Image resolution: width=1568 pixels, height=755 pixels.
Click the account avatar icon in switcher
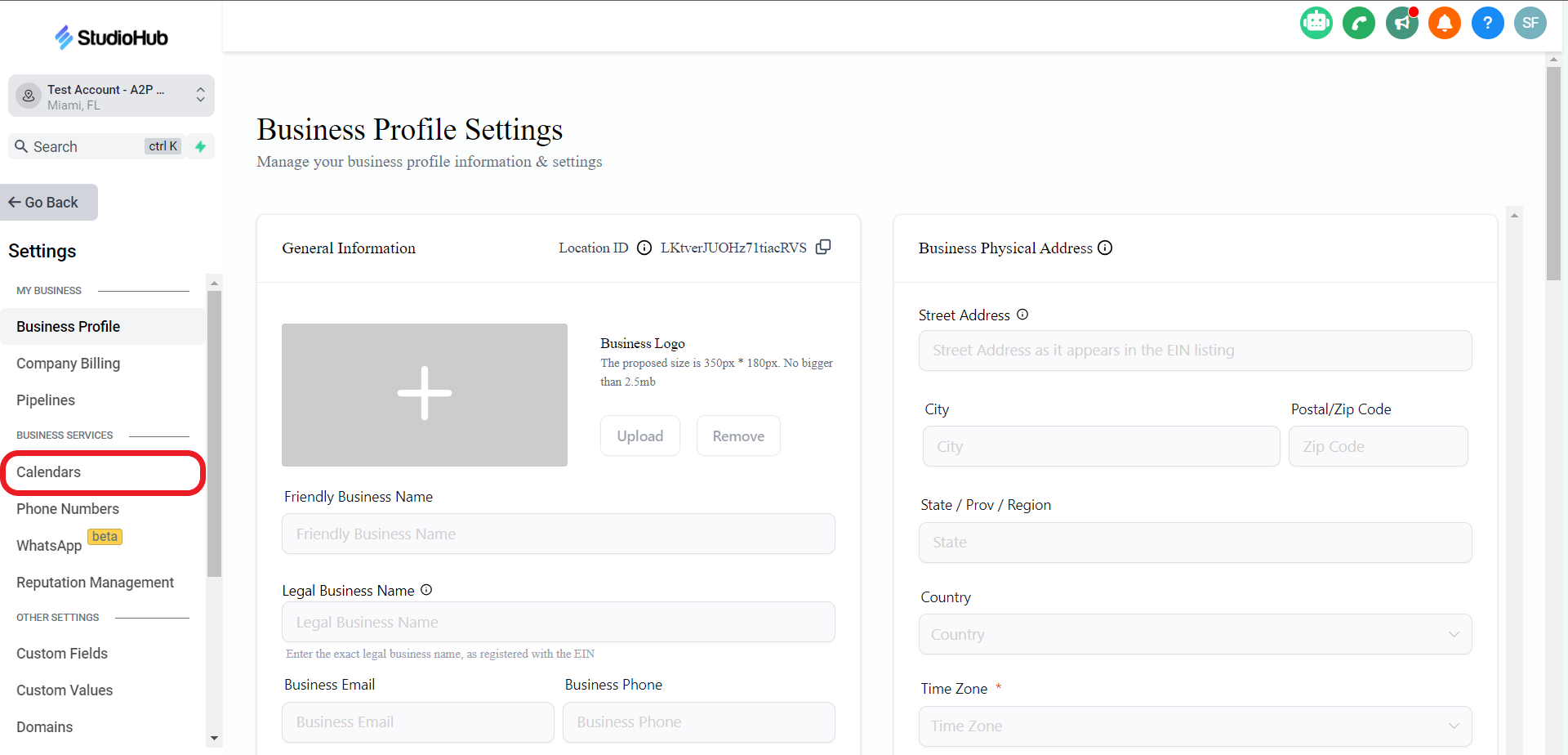click(x=29, y=96)
